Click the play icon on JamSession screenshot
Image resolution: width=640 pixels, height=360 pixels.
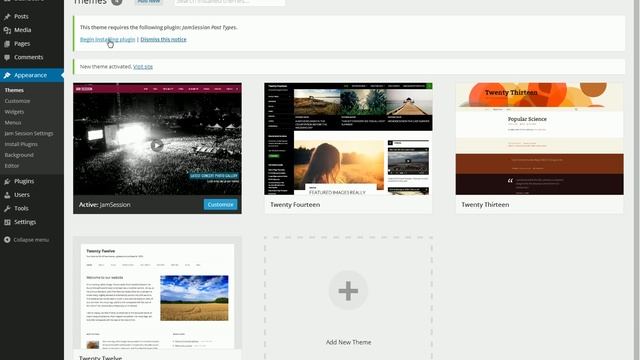(x=157, y=145)
